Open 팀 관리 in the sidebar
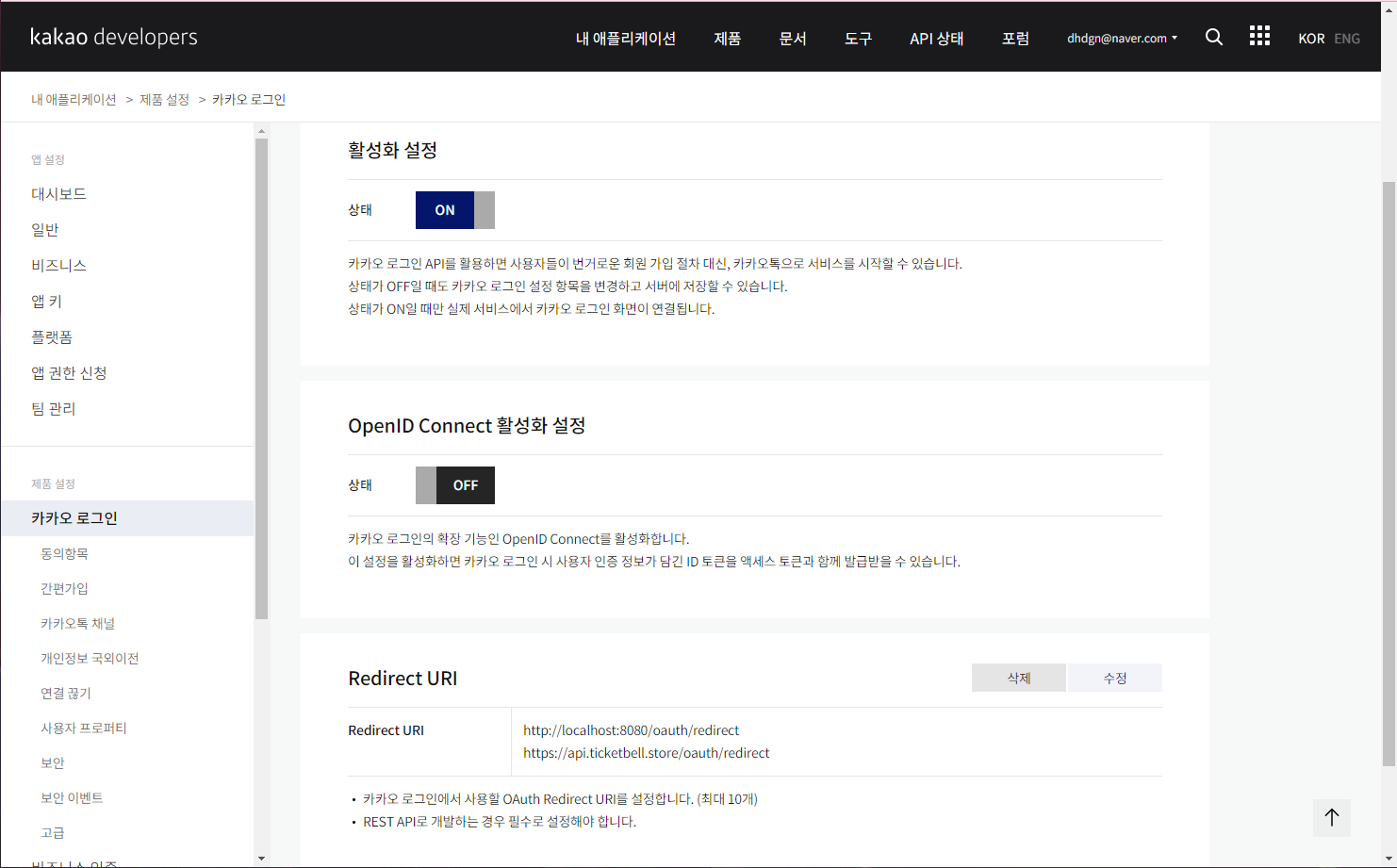Viewport: 1397px width, 868px height. (53, 409)
